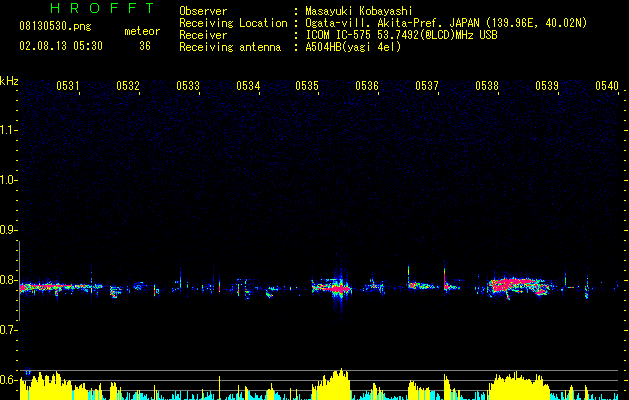
Task: Click the 0537 time marker
Action: pos(427,85)
